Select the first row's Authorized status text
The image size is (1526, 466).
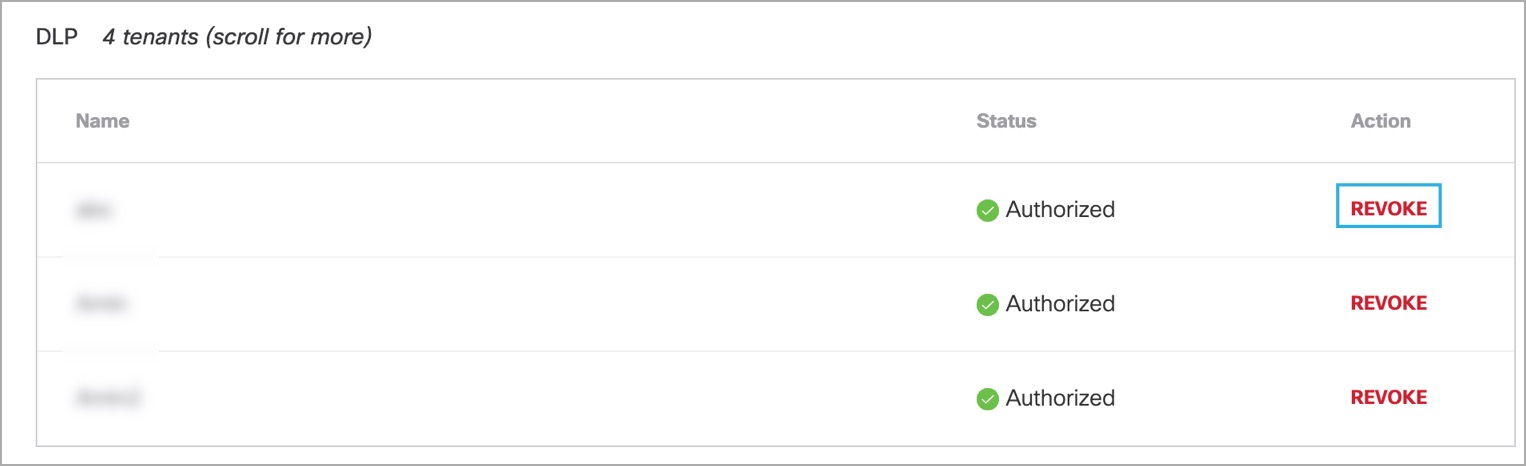coord(1060,209)
